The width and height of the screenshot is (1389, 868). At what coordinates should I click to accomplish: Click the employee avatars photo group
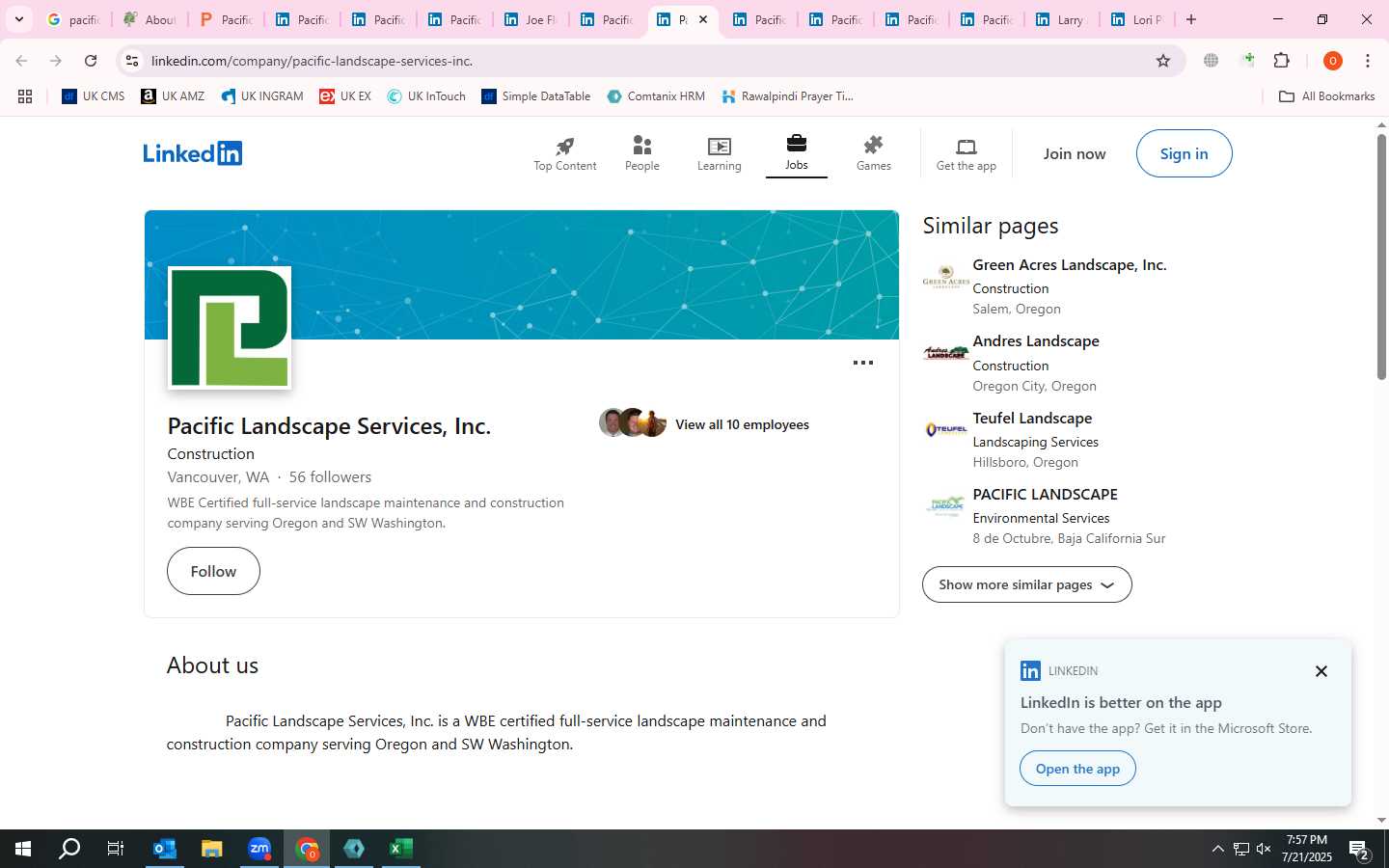tap(633, 422)
